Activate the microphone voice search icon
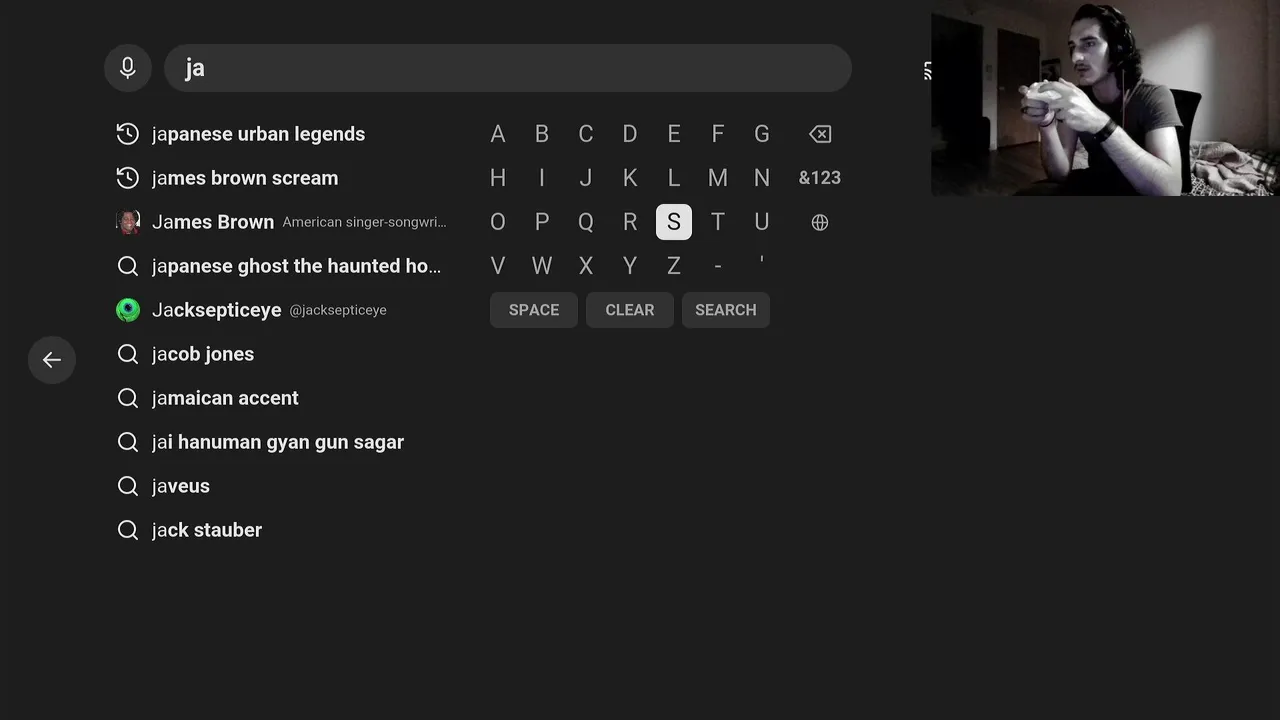The height and width of the screenshot is (720, 1280). pos(128,68)
